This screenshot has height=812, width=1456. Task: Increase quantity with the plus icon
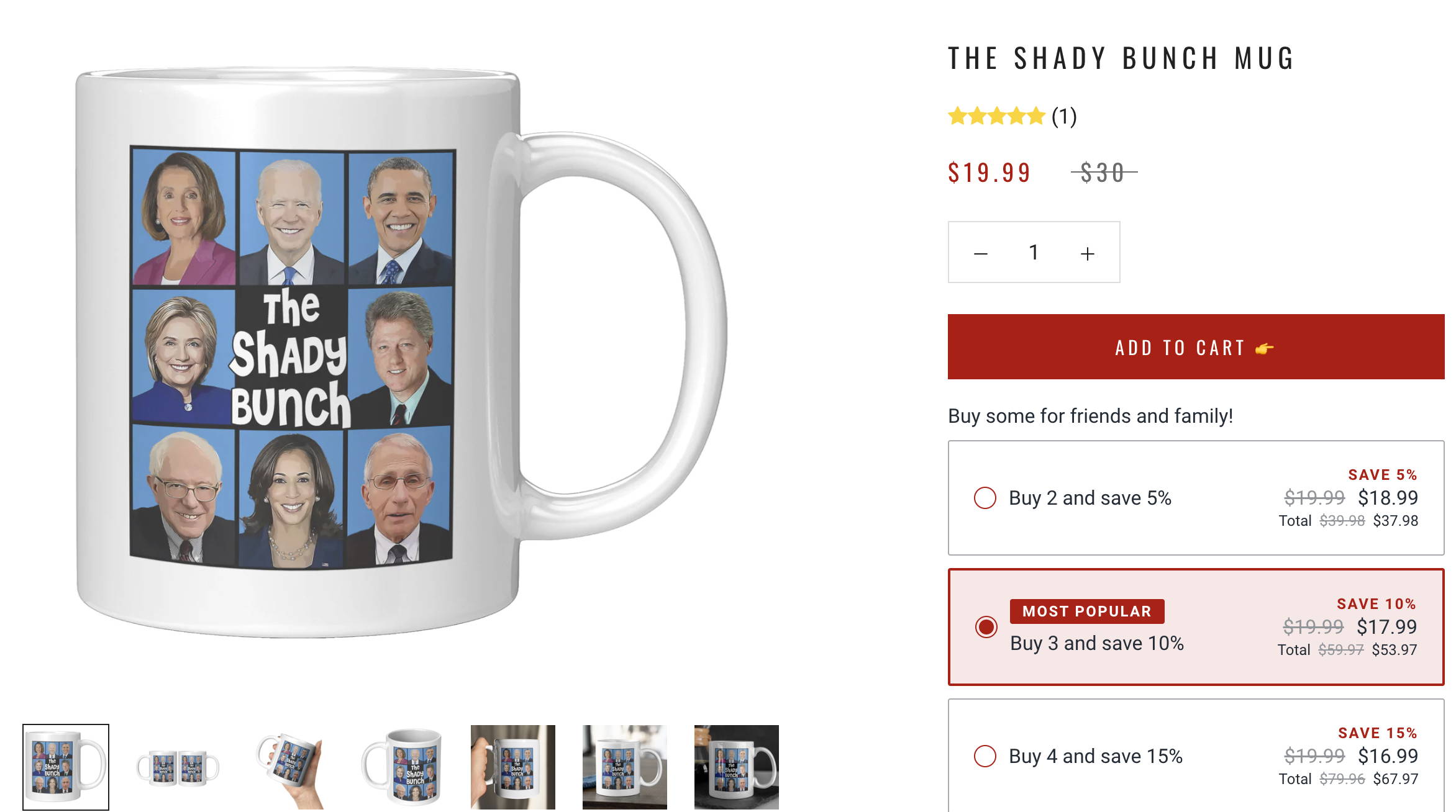click(1087, 253)
